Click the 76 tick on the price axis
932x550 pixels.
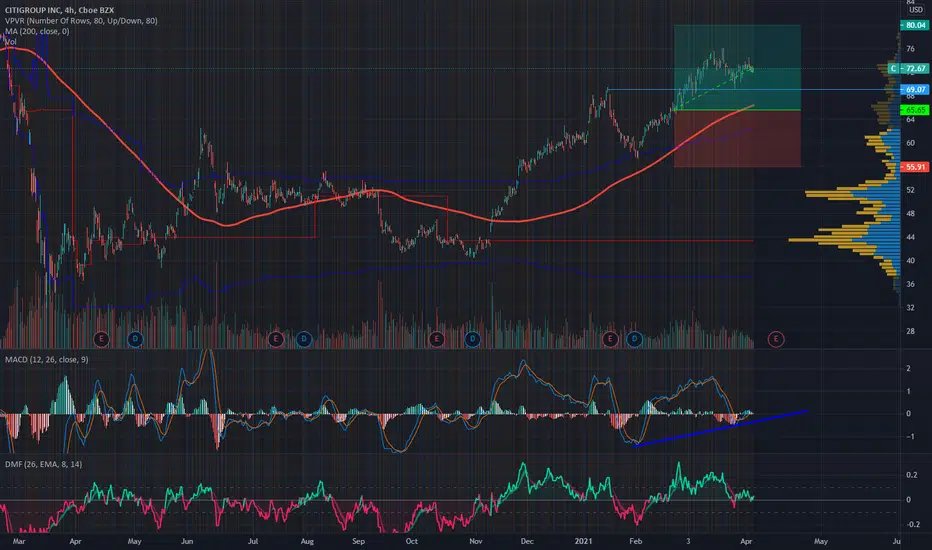[911, 49]
